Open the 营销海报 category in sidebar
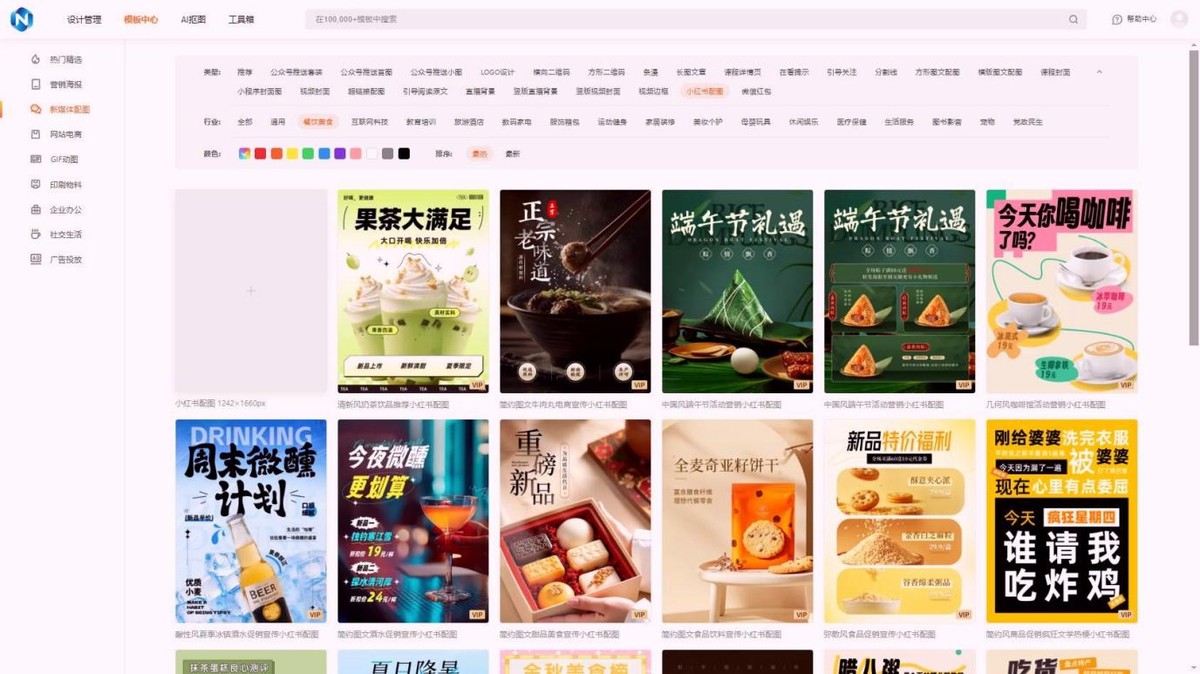Image resolution: width=1200 pixels, height=674 pixels. tap(66, 83)
